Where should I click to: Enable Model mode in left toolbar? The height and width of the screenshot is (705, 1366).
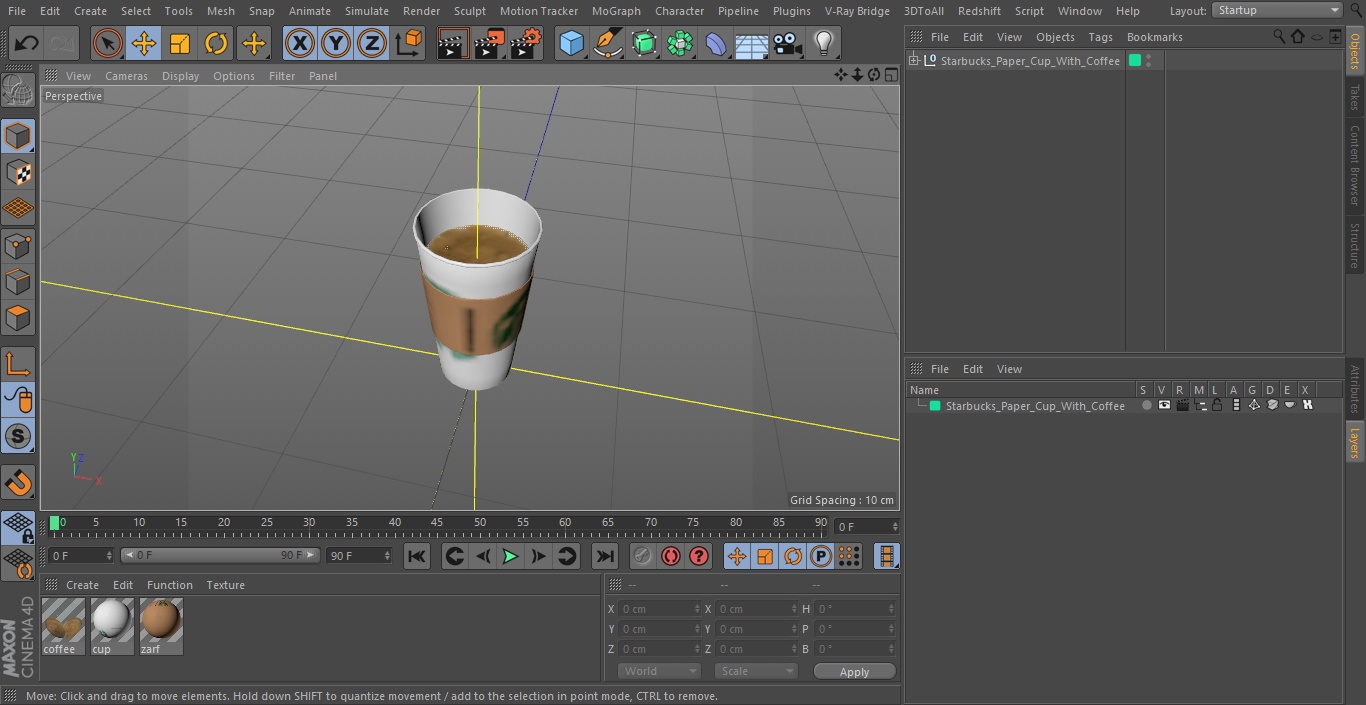(18, 136)
